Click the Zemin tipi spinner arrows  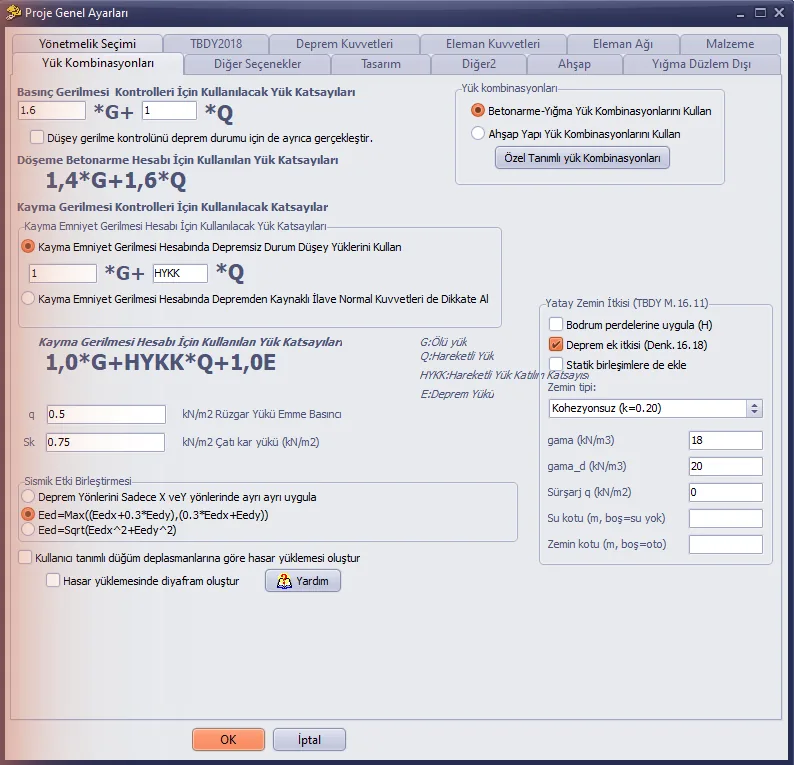[754, 408]
